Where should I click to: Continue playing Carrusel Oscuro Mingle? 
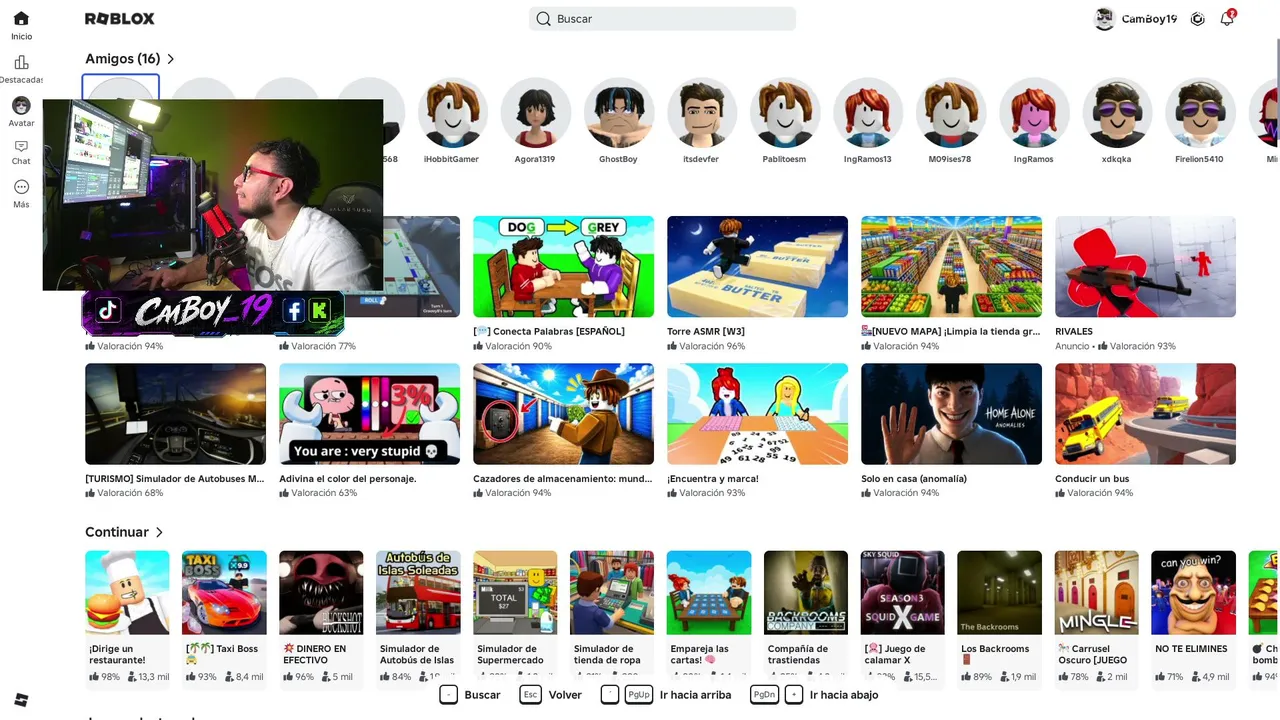pos(1097,592)
